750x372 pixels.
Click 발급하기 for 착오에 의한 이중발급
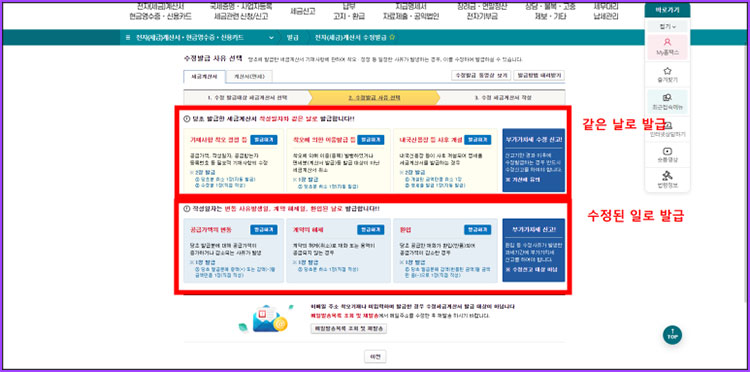pyautogui.click(x=371, y=140)
